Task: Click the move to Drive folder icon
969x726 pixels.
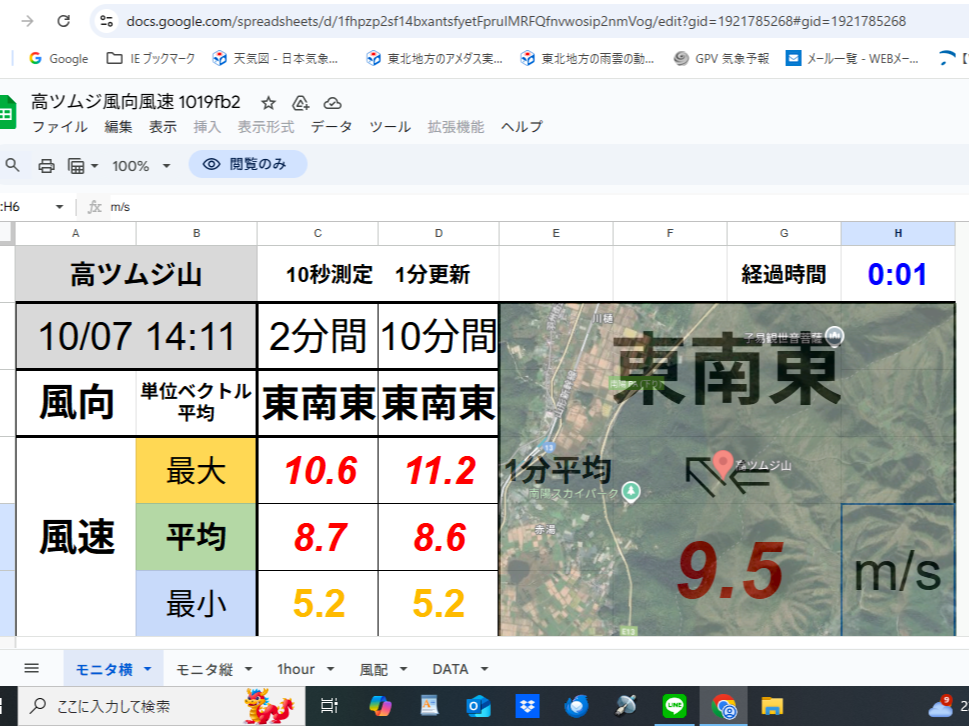Action: [x=300, y=103]
